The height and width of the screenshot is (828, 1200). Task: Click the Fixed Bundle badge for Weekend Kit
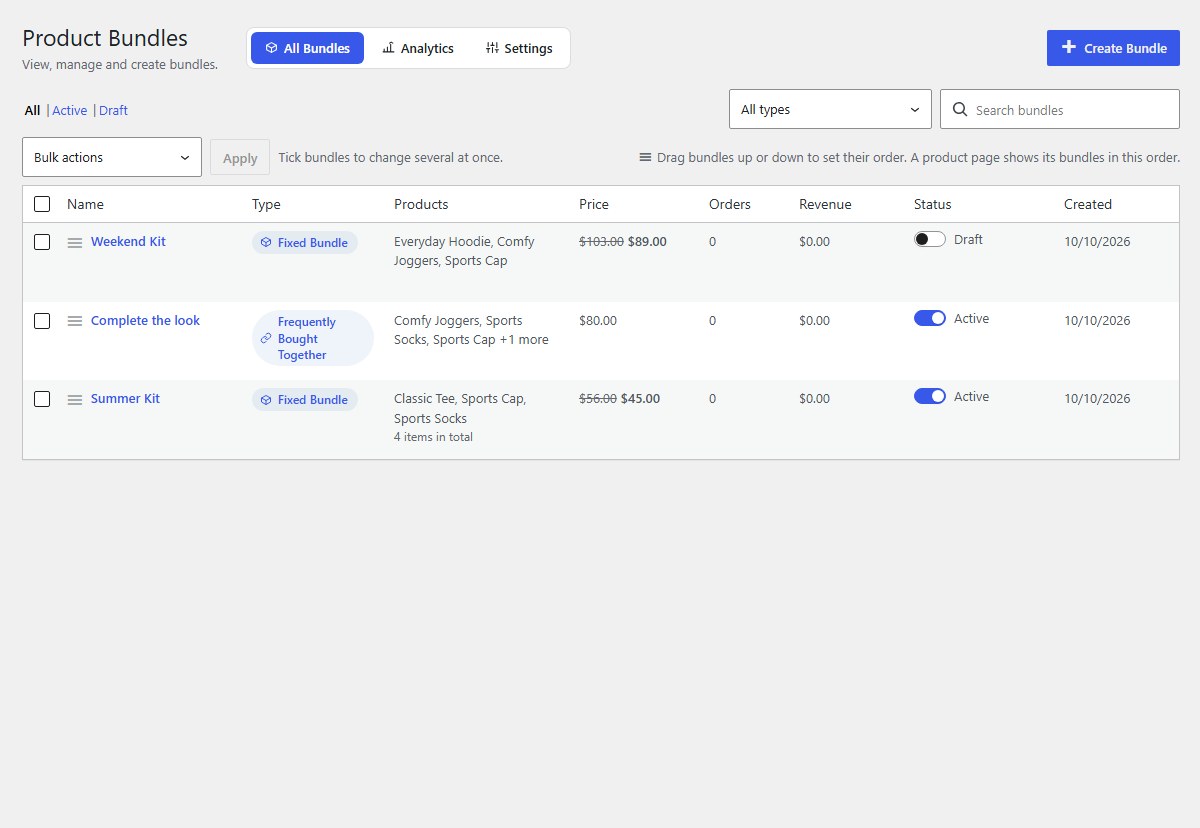[305, 243]
